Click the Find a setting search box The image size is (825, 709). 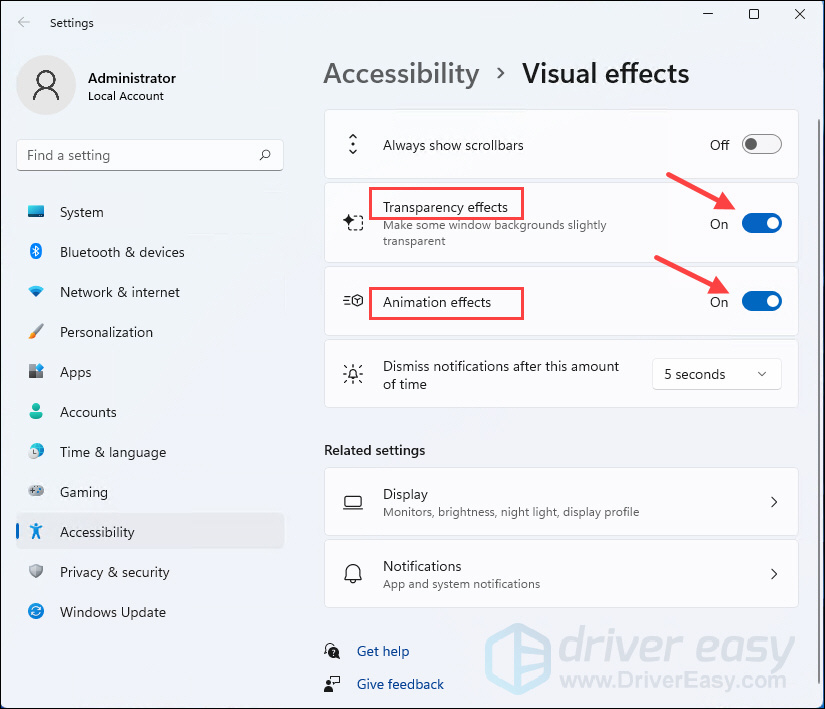tap(150, 155)
